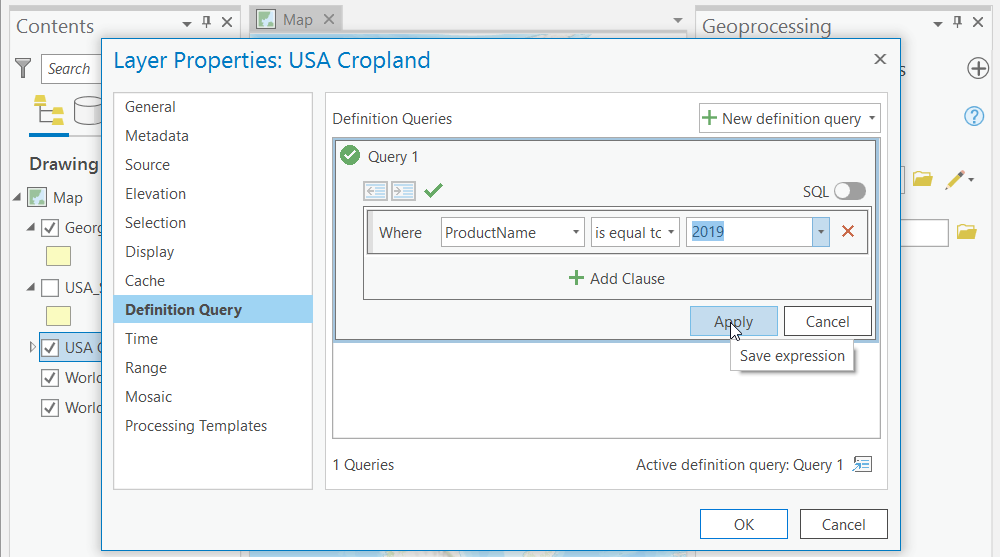Viewport: 1000px width, 557px height.
Task: Select List By Data Source cylinder icon
Action: click(88, 110)
